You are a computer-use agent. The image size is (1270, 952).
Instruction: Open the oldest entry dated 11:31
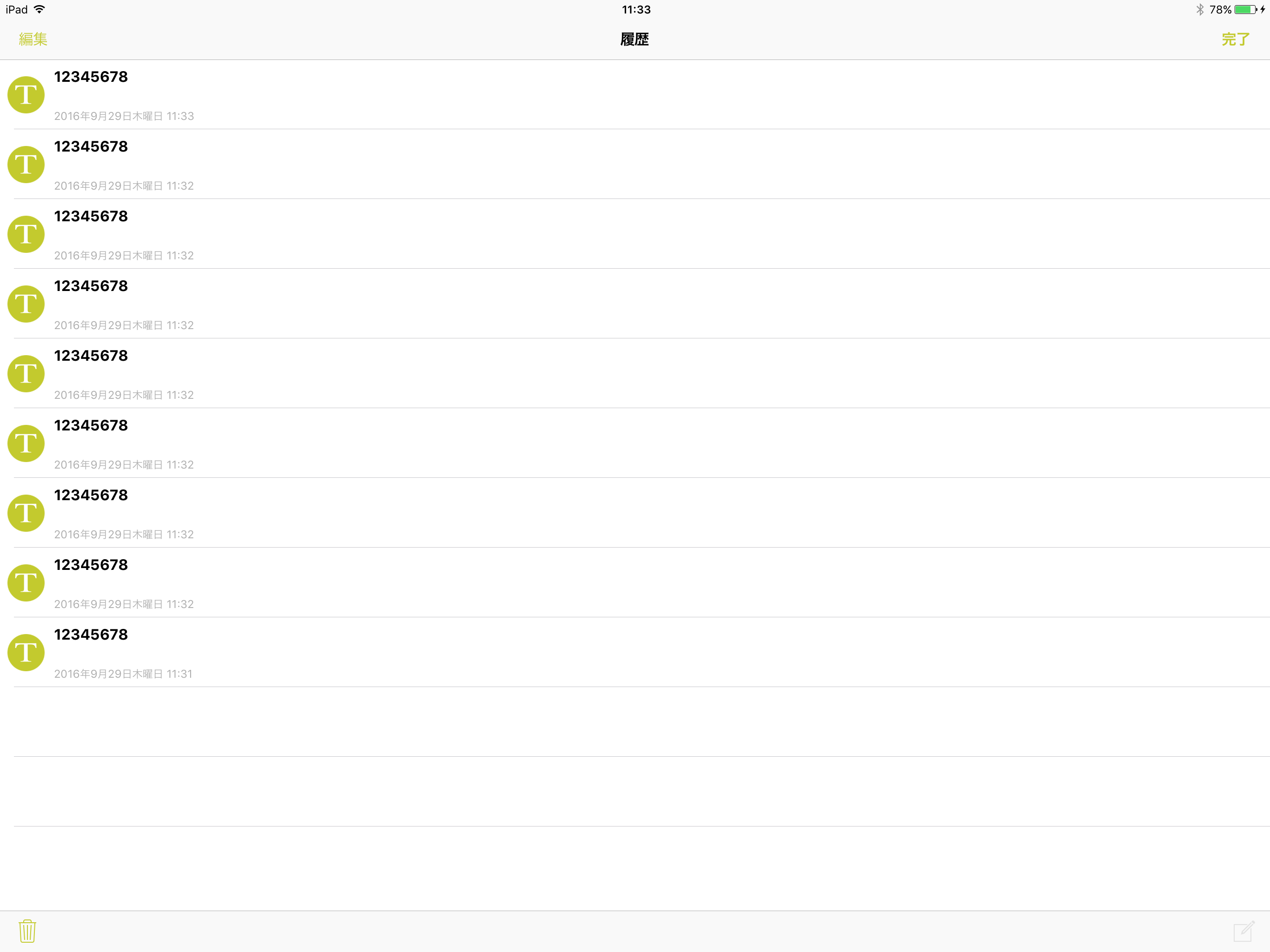coord(635,652)
